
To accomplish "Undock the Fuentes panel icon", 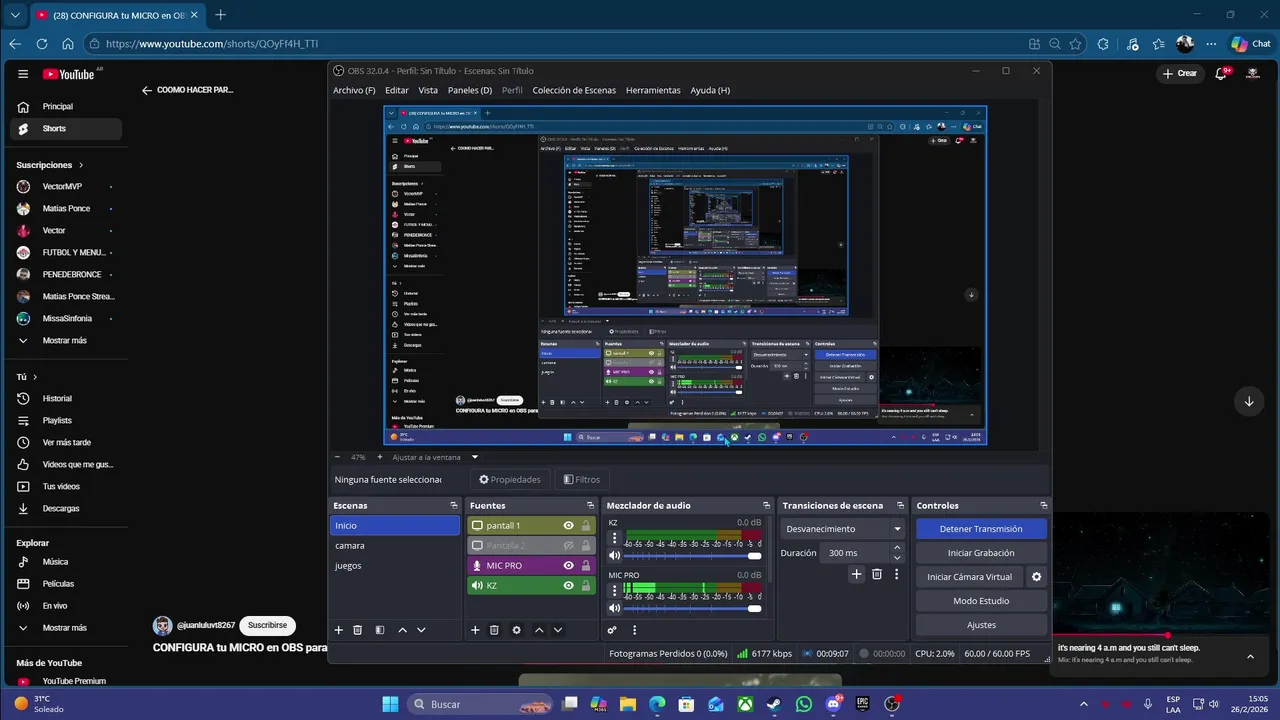I will (590, 506).
